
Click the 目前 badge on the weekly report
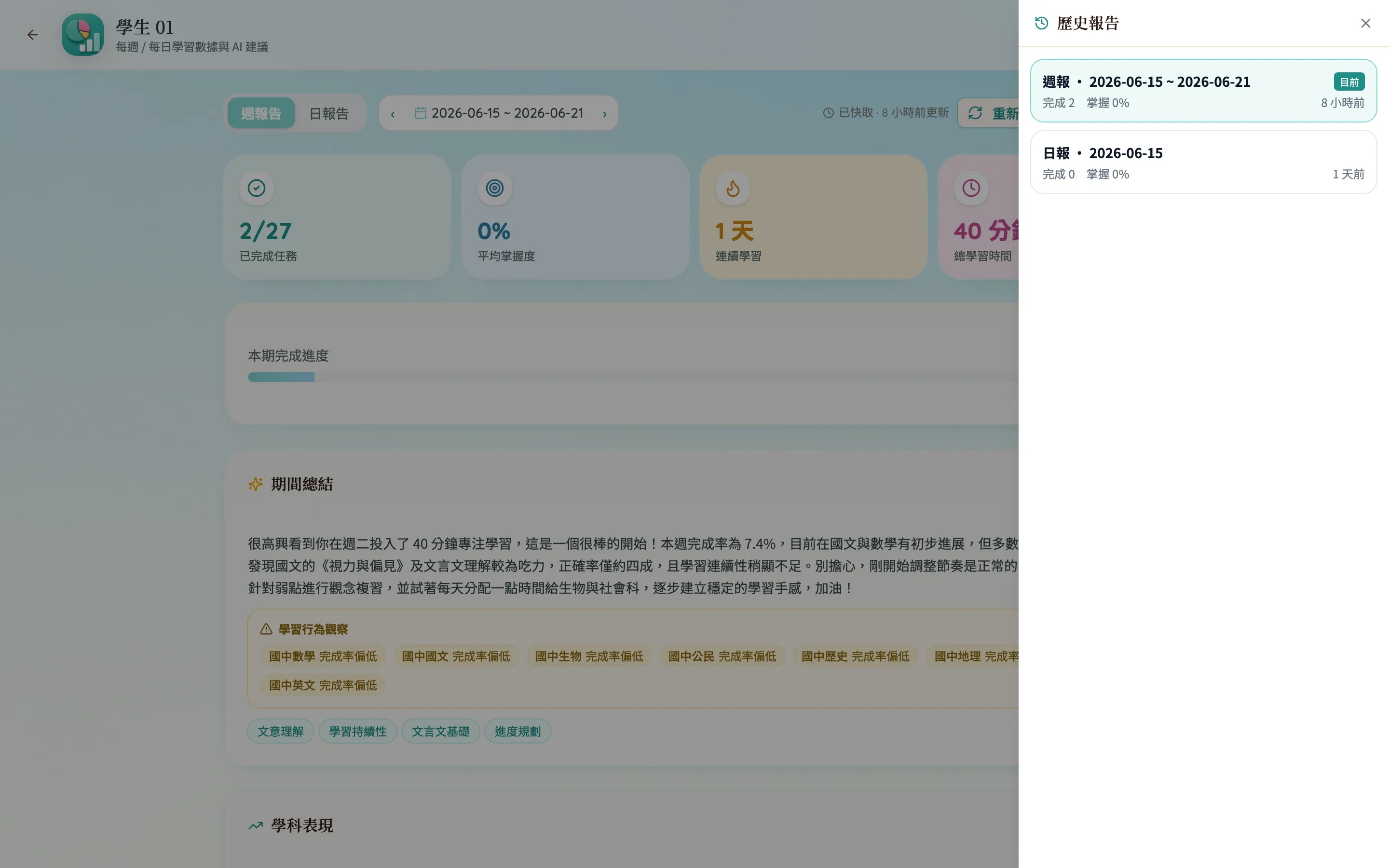tap(1349, 82)
